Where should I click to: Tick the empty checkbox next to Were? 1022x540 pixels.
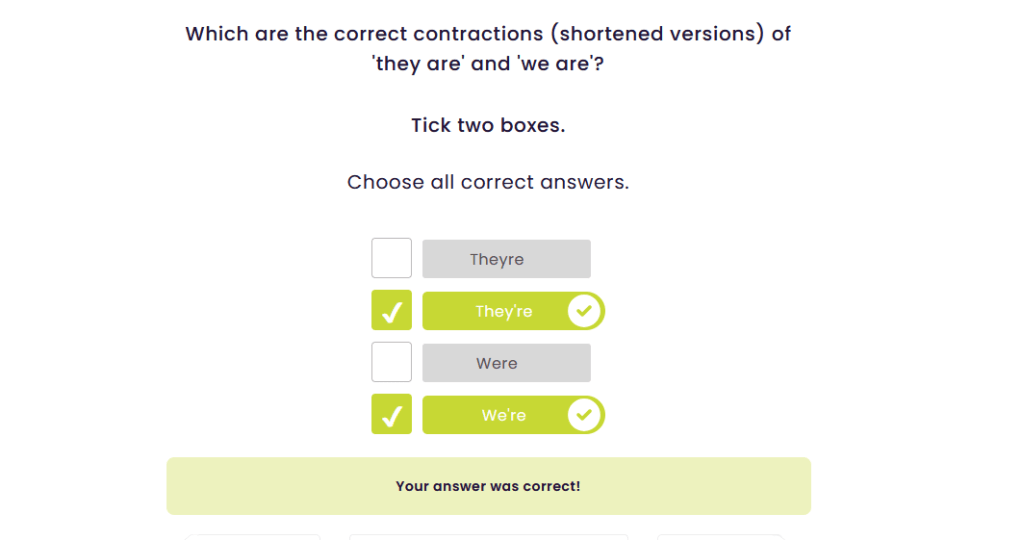click(x=391, y=362)
